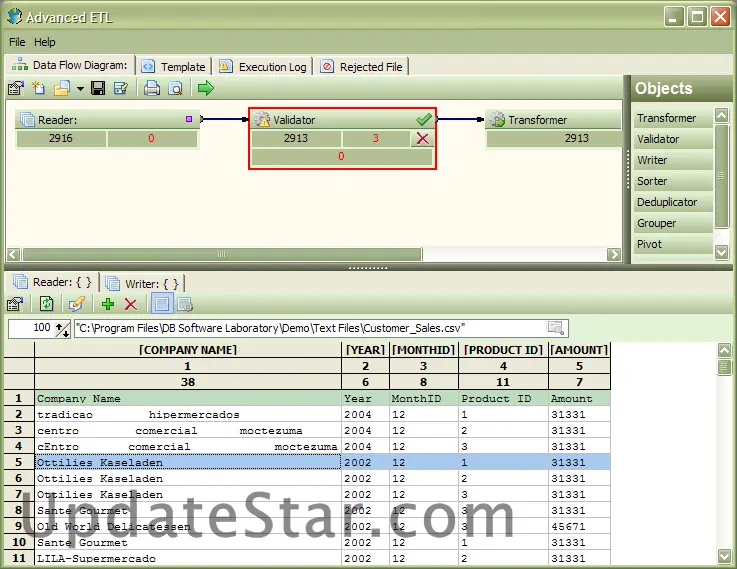Switch to the Data Flow Diagram tab

coord(71,65)
